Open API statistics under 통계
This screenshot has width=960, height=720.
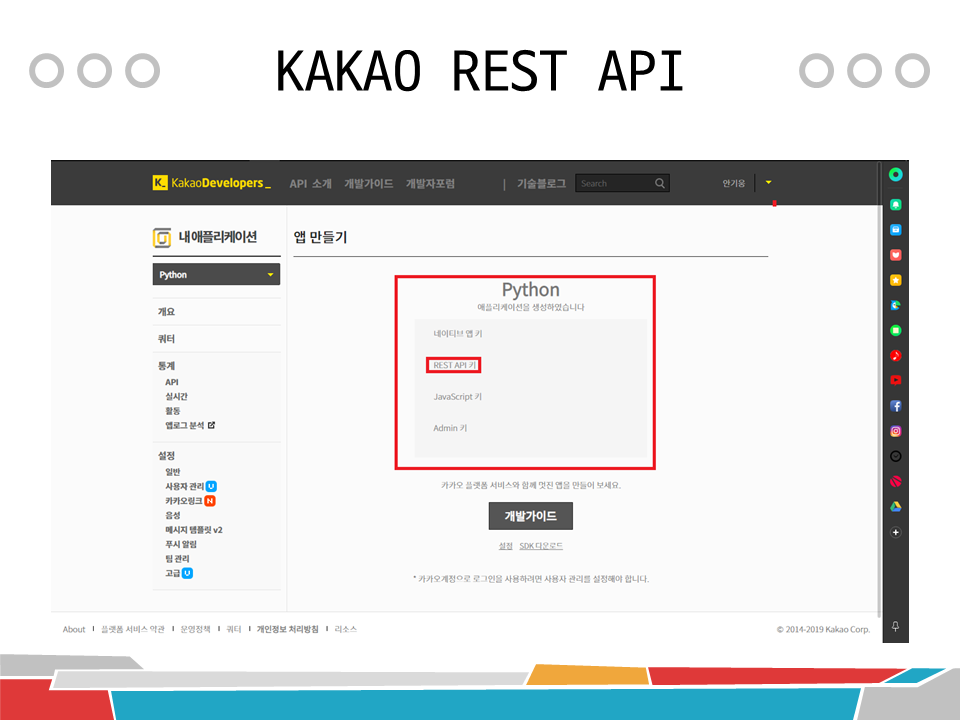click(171, 382)
